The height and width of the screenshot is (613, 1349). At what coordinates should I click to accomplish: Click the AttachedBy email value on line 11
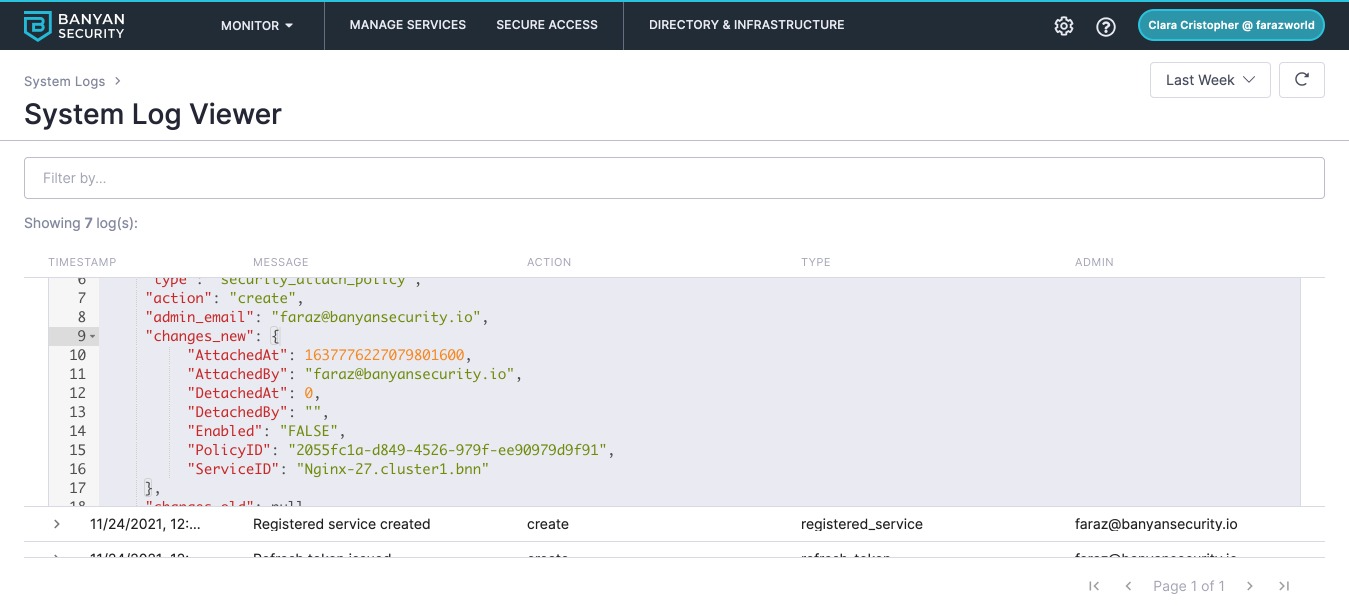coord(411,374)
